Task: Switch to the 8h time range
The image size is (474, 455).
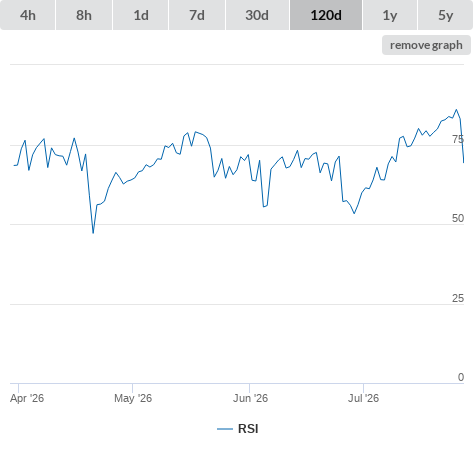Action: pyautogui.click(x=84, y=15)
